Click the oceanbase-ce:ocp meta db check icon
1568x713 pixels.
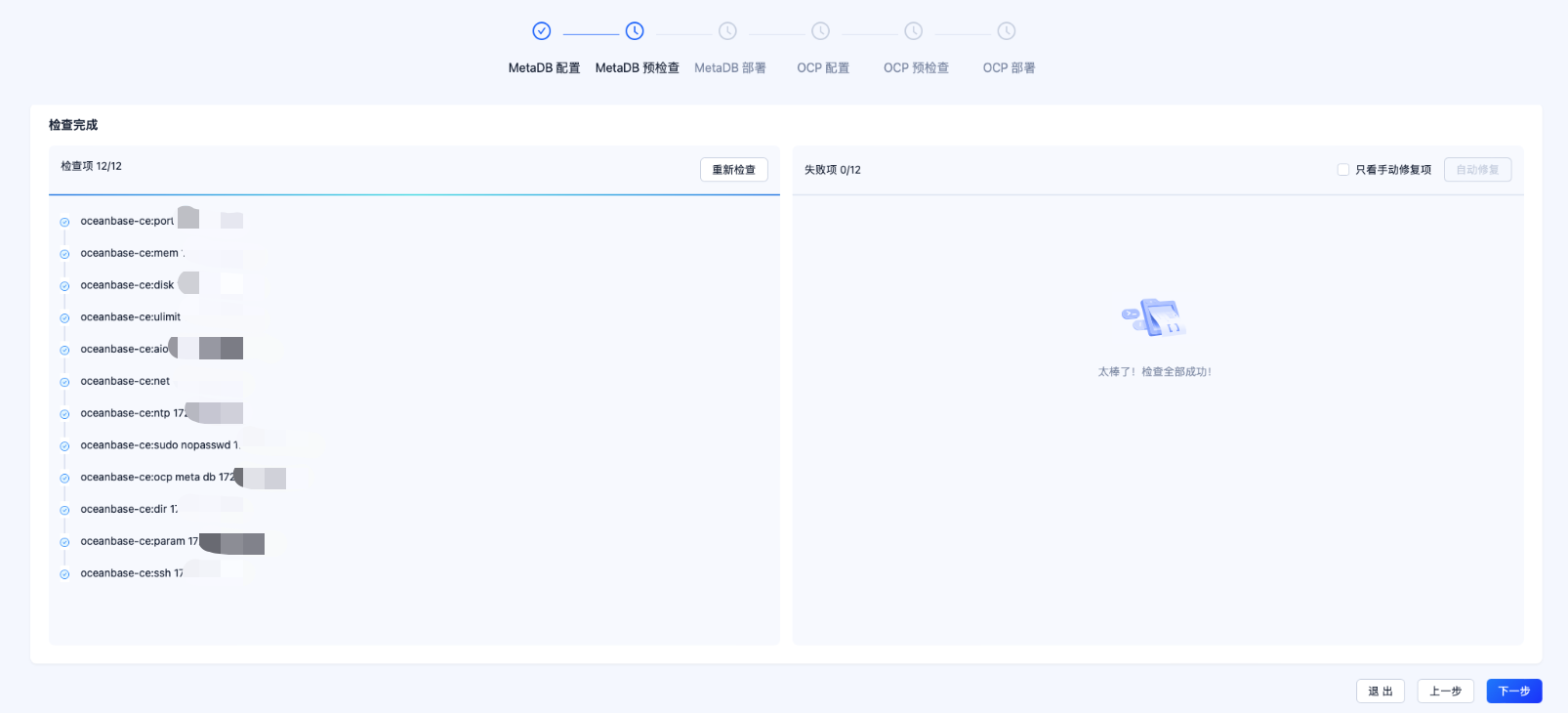64,479
